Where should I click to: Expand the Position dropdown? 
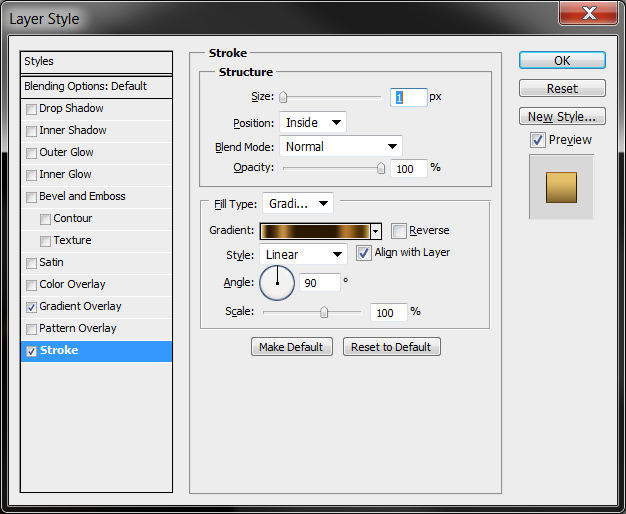coord(313,123)
